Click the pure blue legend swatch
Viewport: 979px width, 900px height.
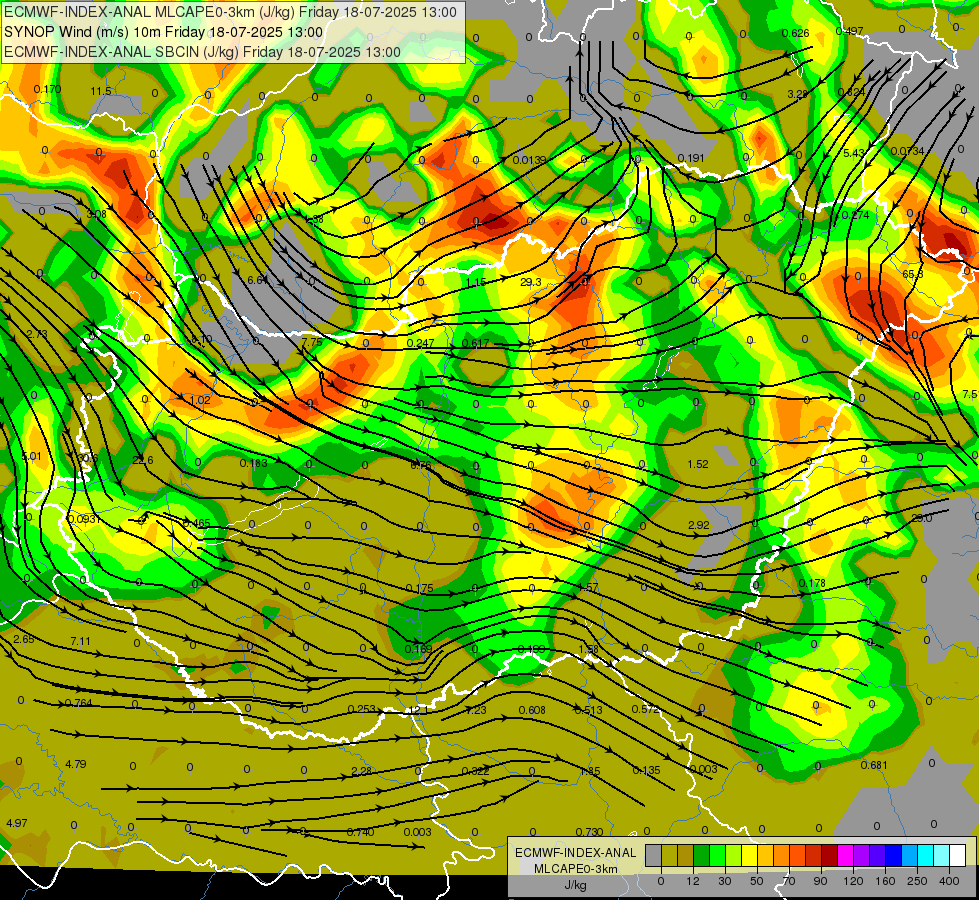click(893, 856)
